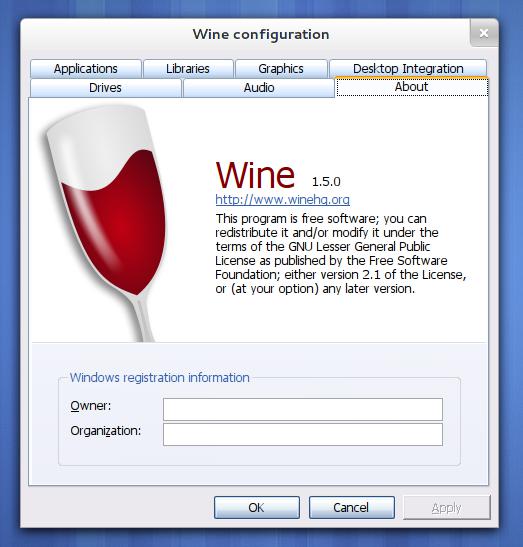Switch to the Audio tab
The height and width of the screenshot is (547, 523).
(x=259, y=88)
